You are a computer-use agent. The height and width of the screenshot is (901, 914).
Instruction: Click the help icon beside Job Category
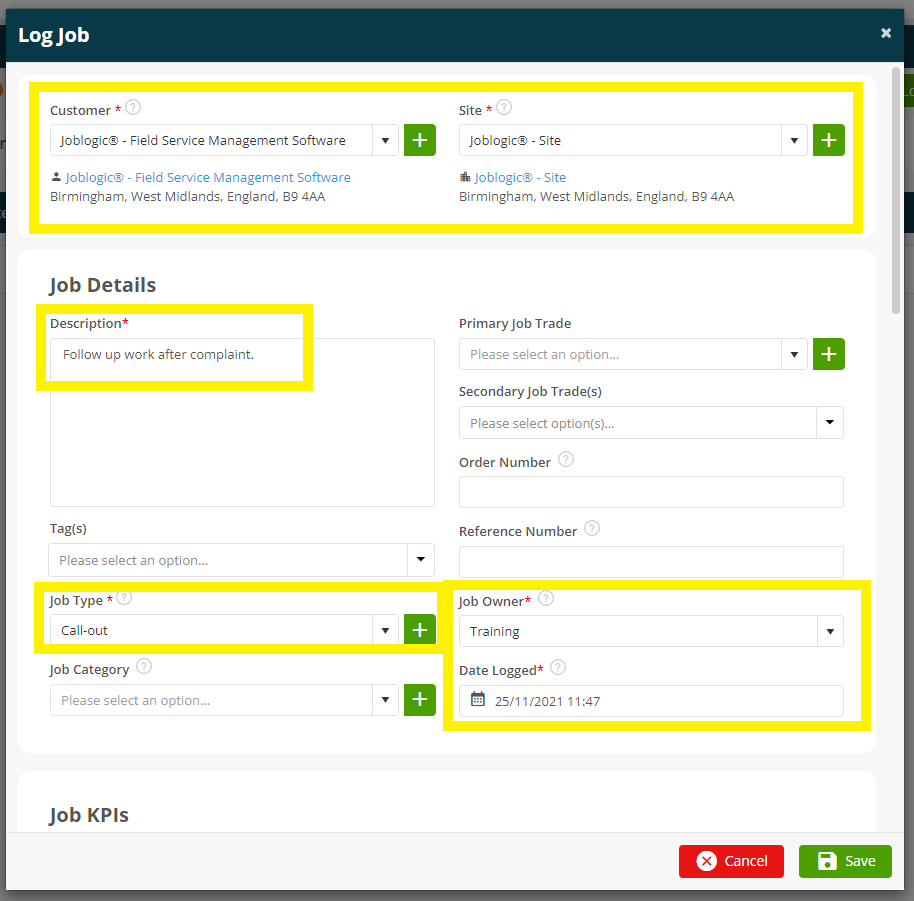pyautogui.click(x=144, y=667)
